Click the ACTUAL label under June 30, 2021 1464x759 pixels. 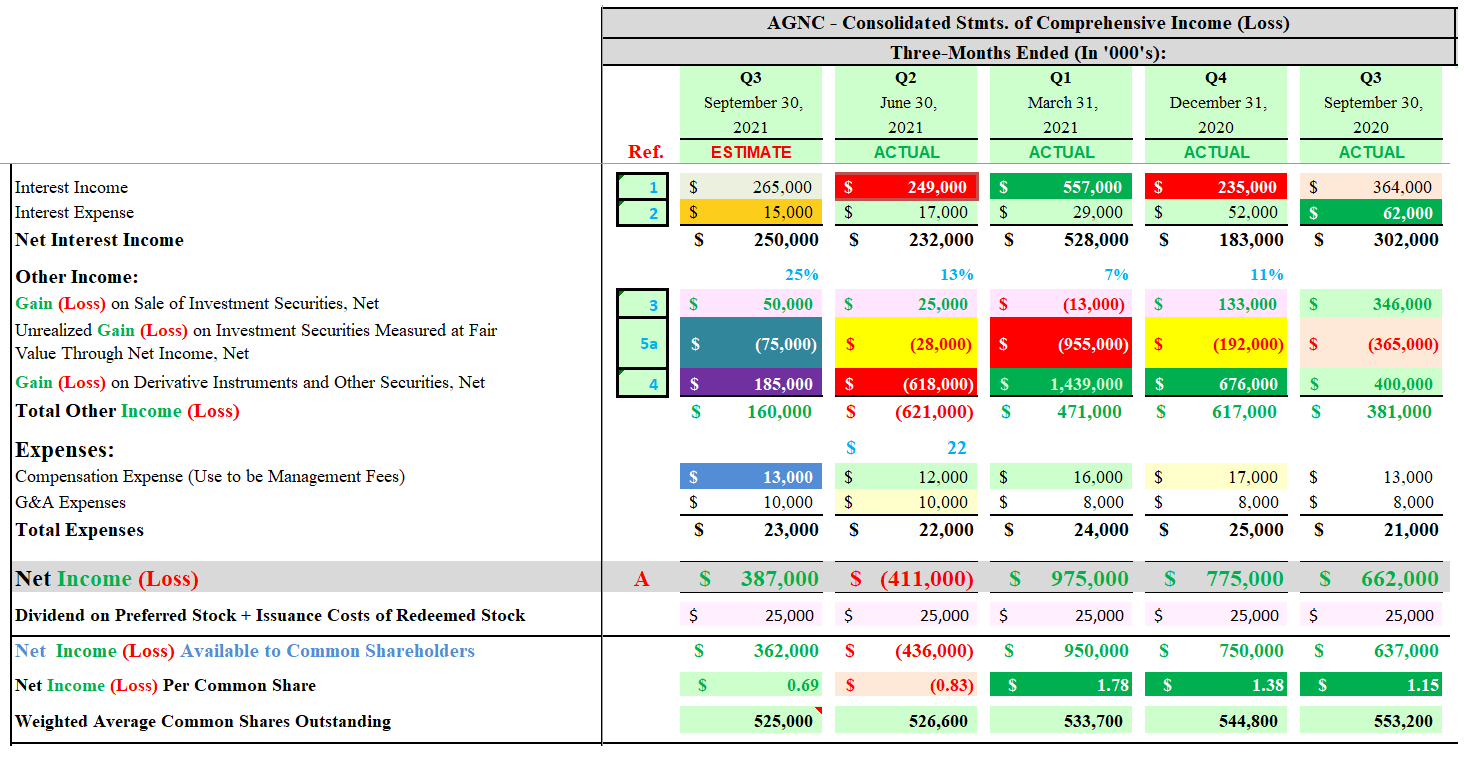(x=906, y=152)
